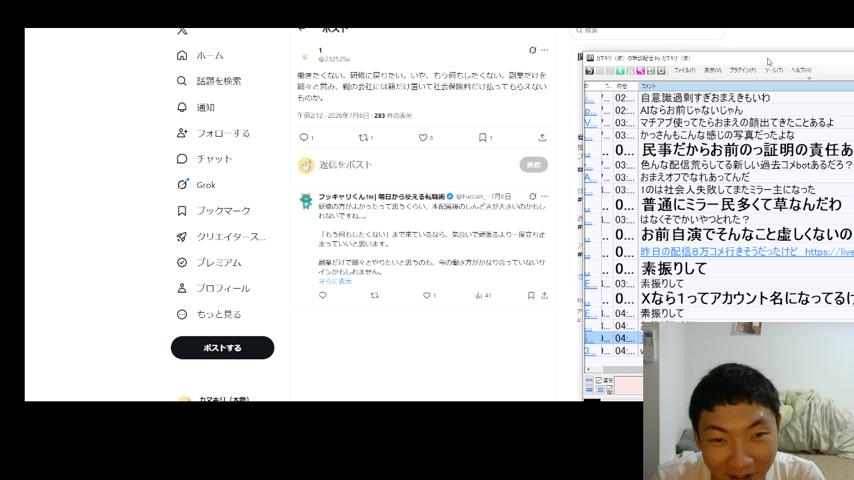Open more options on フッキャリくん's comment
The height and width of the screenshot is (480, 854).
point(545,196)
